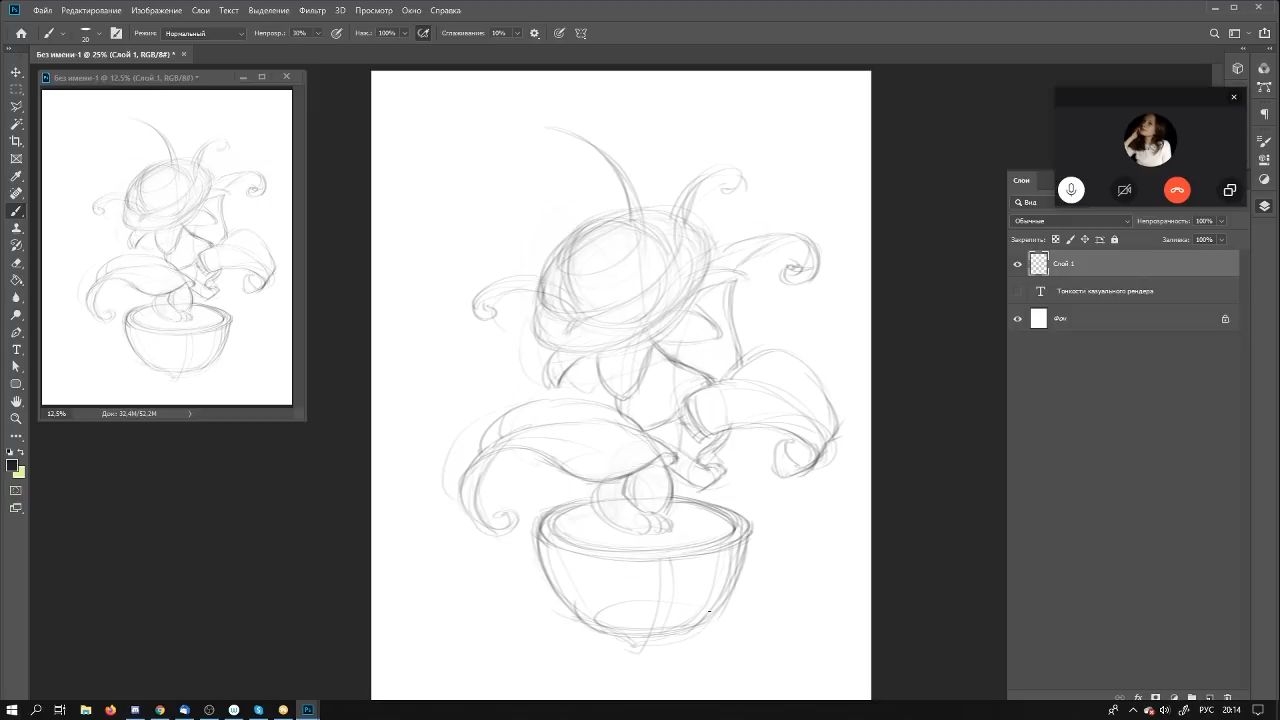Expand the layer opacity dropdown
The height and width of the screenshot is (720, 1280).
pyautogui.click(x=1221, y=221)
